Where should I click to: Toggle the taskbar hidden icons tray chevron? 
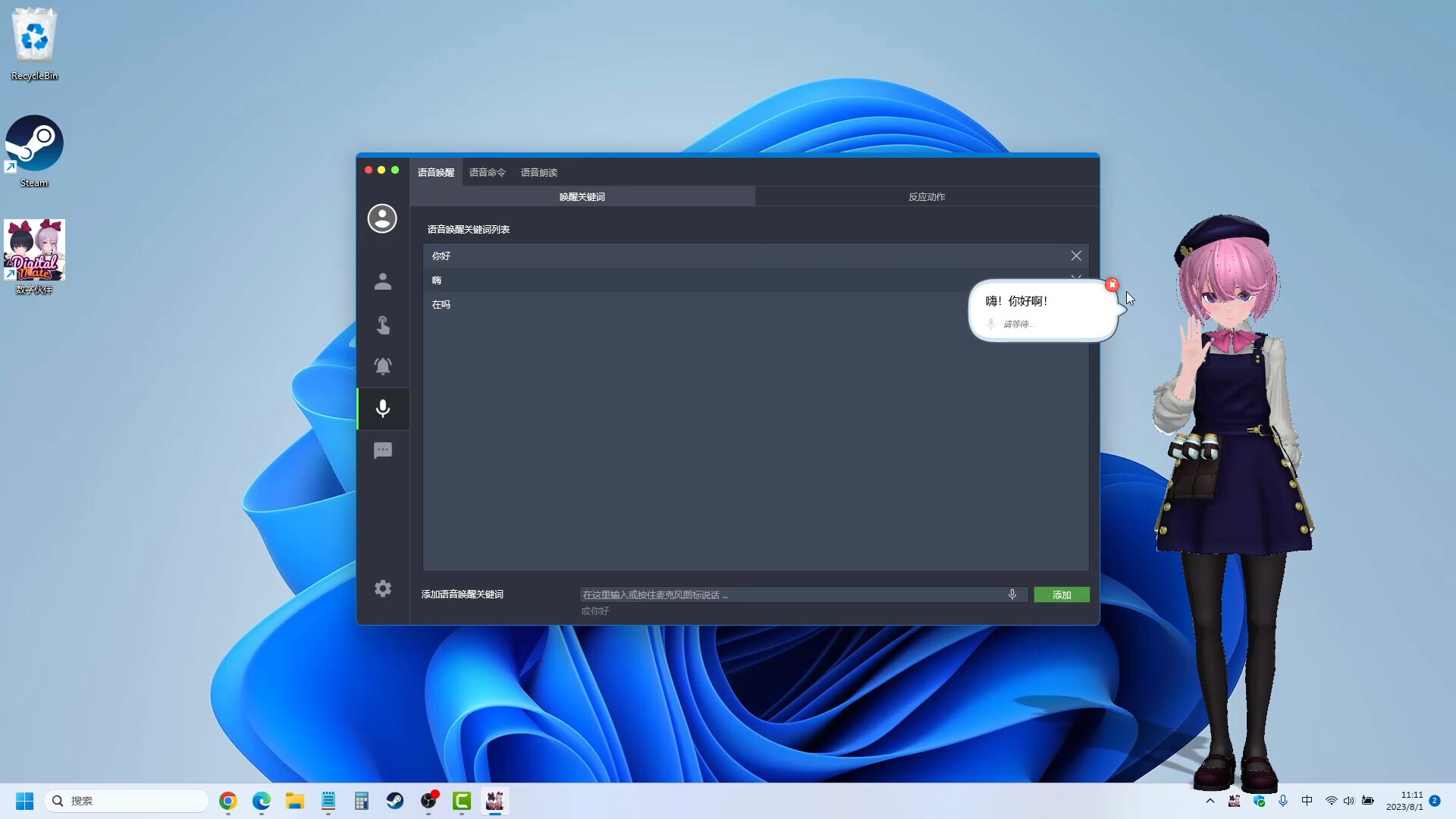(x=1209, y=801)
